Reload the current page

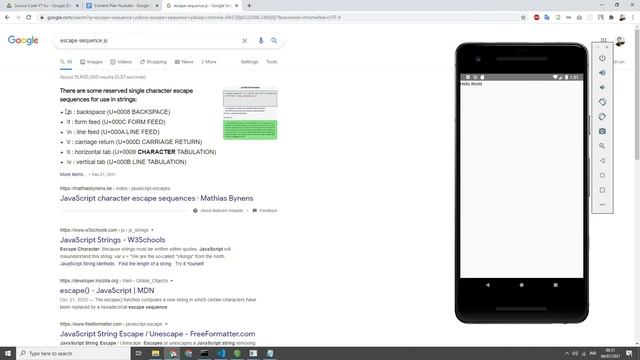point(29,18)
